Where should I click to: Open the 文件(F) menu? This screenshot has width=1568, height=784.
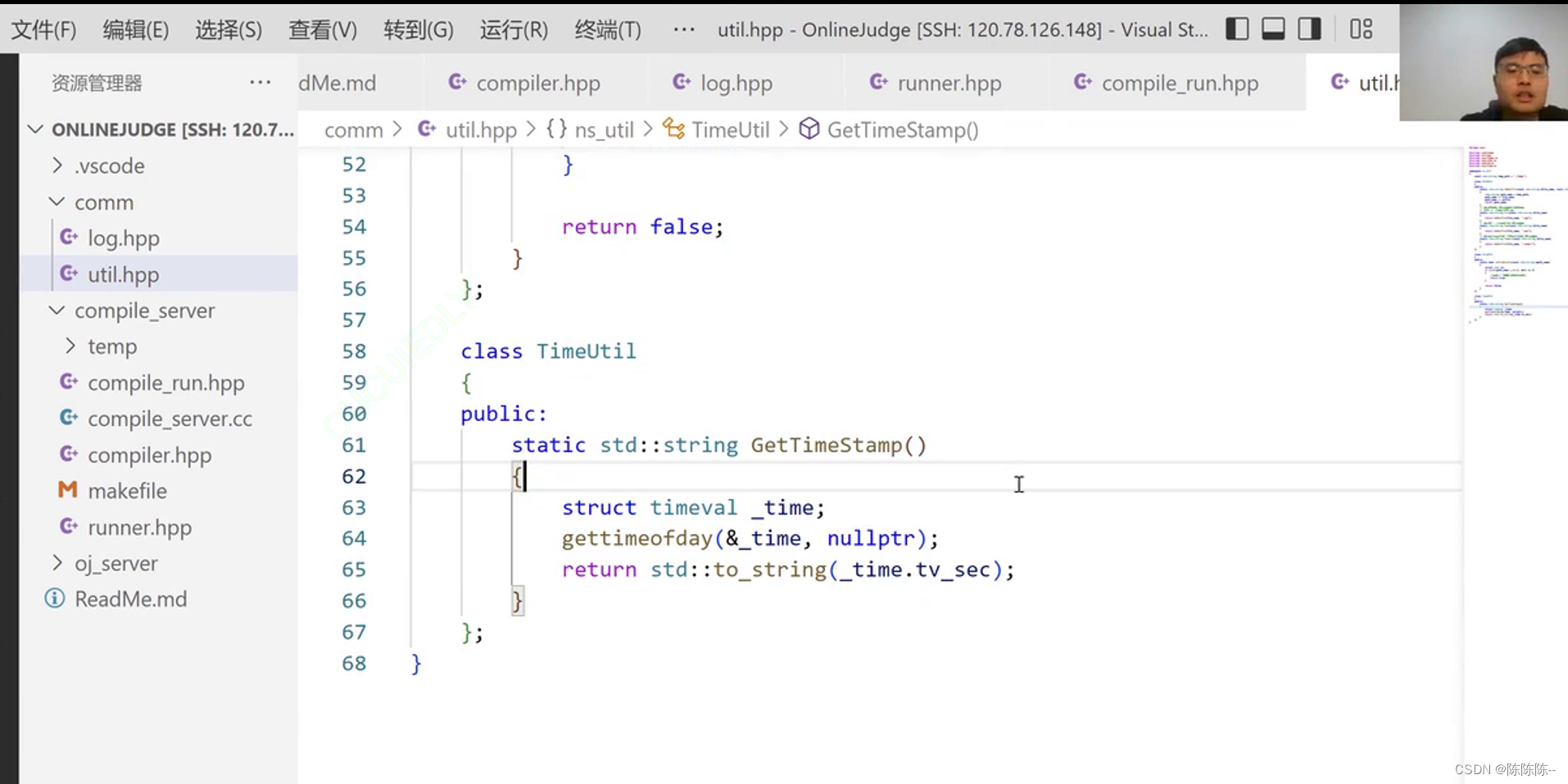tap(43, 30)
